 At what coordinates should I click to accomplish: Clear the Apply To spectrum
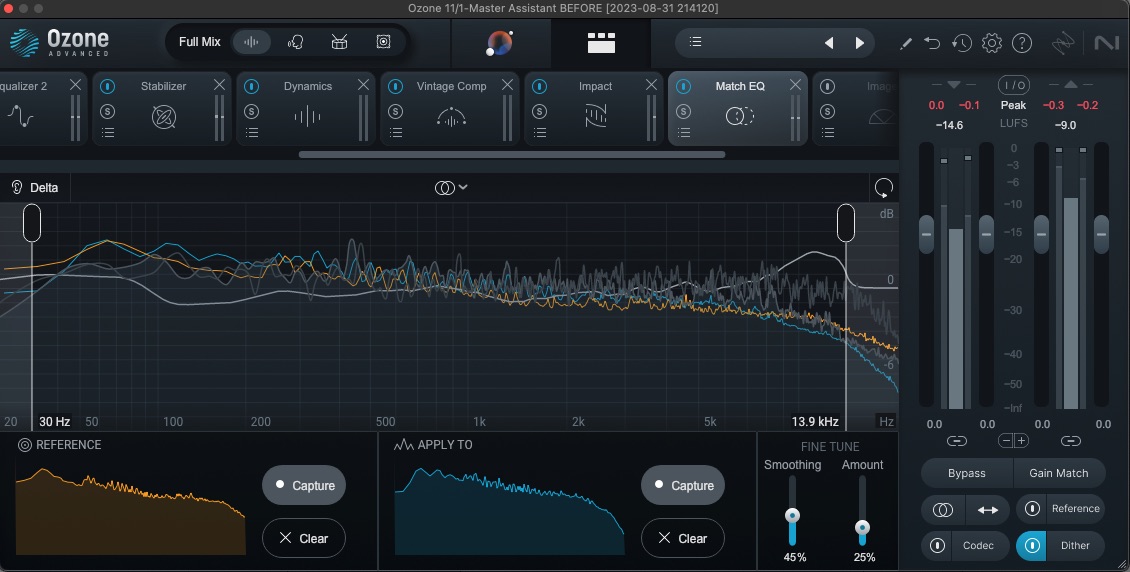click(682, 538)
